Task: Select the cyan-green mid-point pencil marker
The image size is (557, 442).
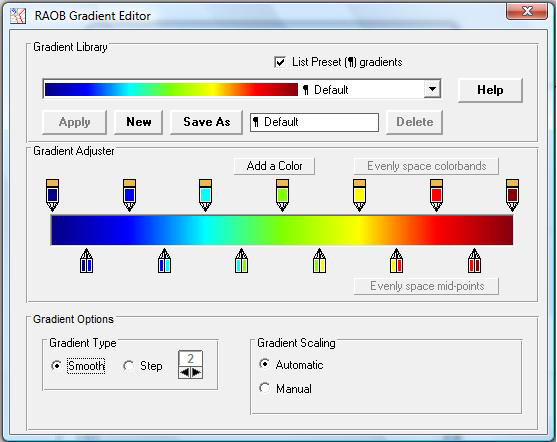Action: click(x=242, y=261)
